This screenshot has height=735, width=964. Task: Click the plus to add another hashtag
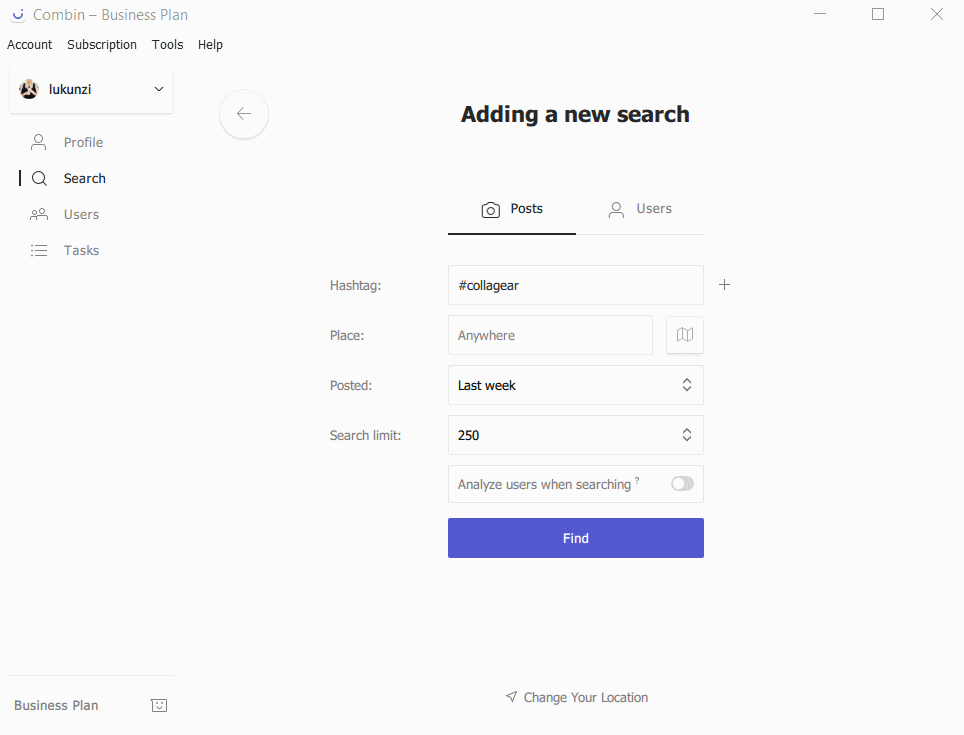724,284
